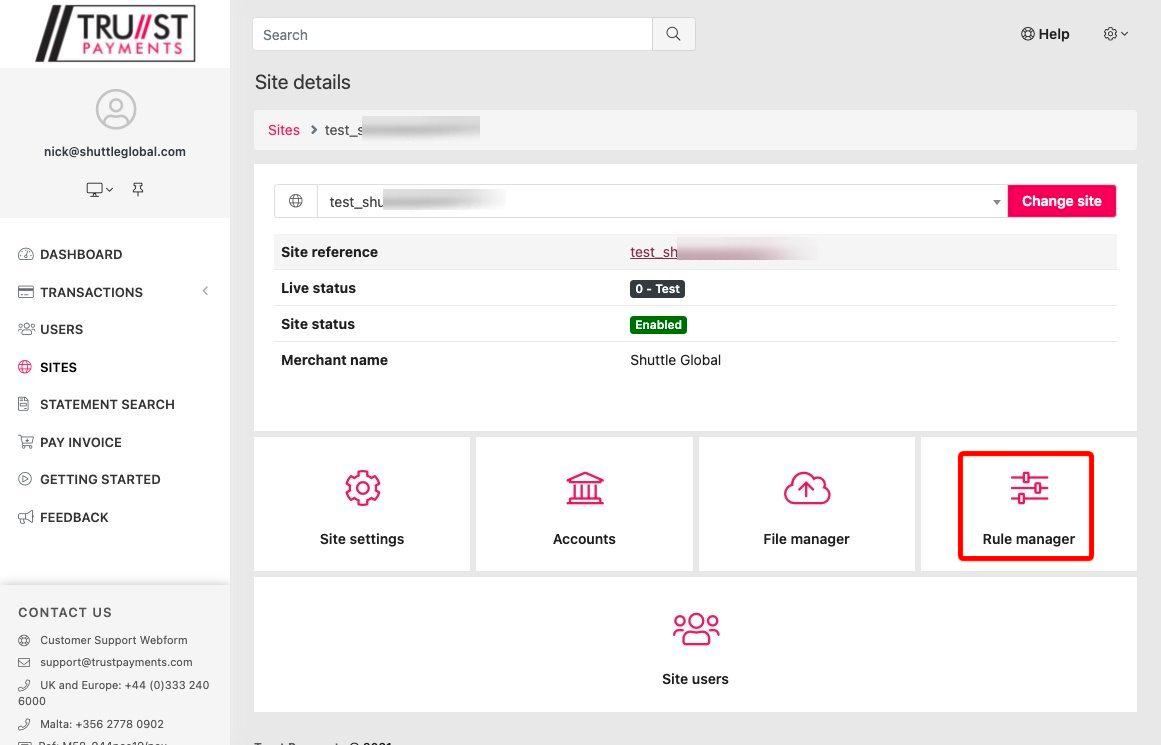
Task: Focus the Search input field
Action: (x=452, y=34)
